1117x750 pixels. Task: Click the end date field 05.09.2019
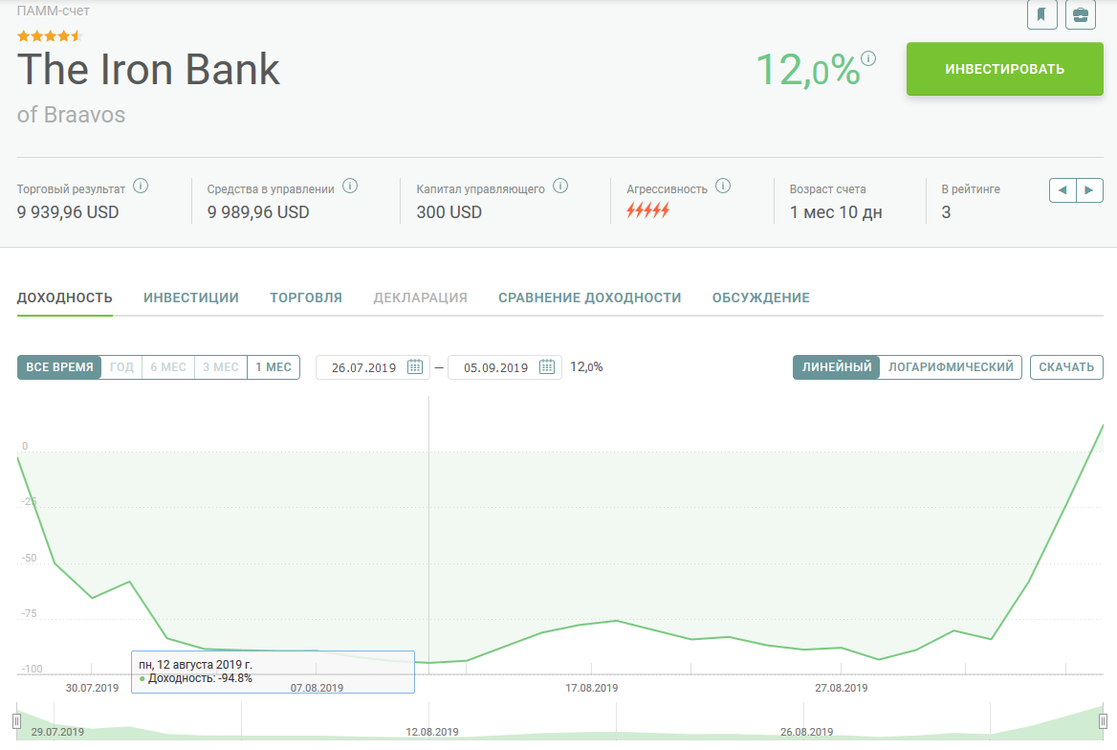point(504,368)
